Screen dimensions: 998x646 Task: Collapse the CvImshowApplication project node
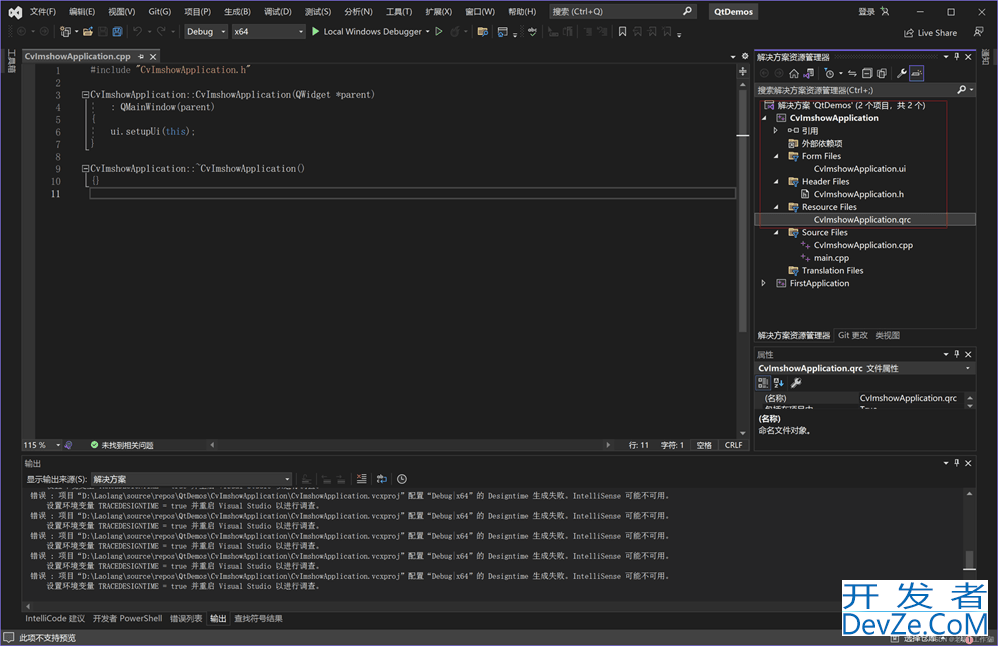pyautogui.click(x=764, y=118)
